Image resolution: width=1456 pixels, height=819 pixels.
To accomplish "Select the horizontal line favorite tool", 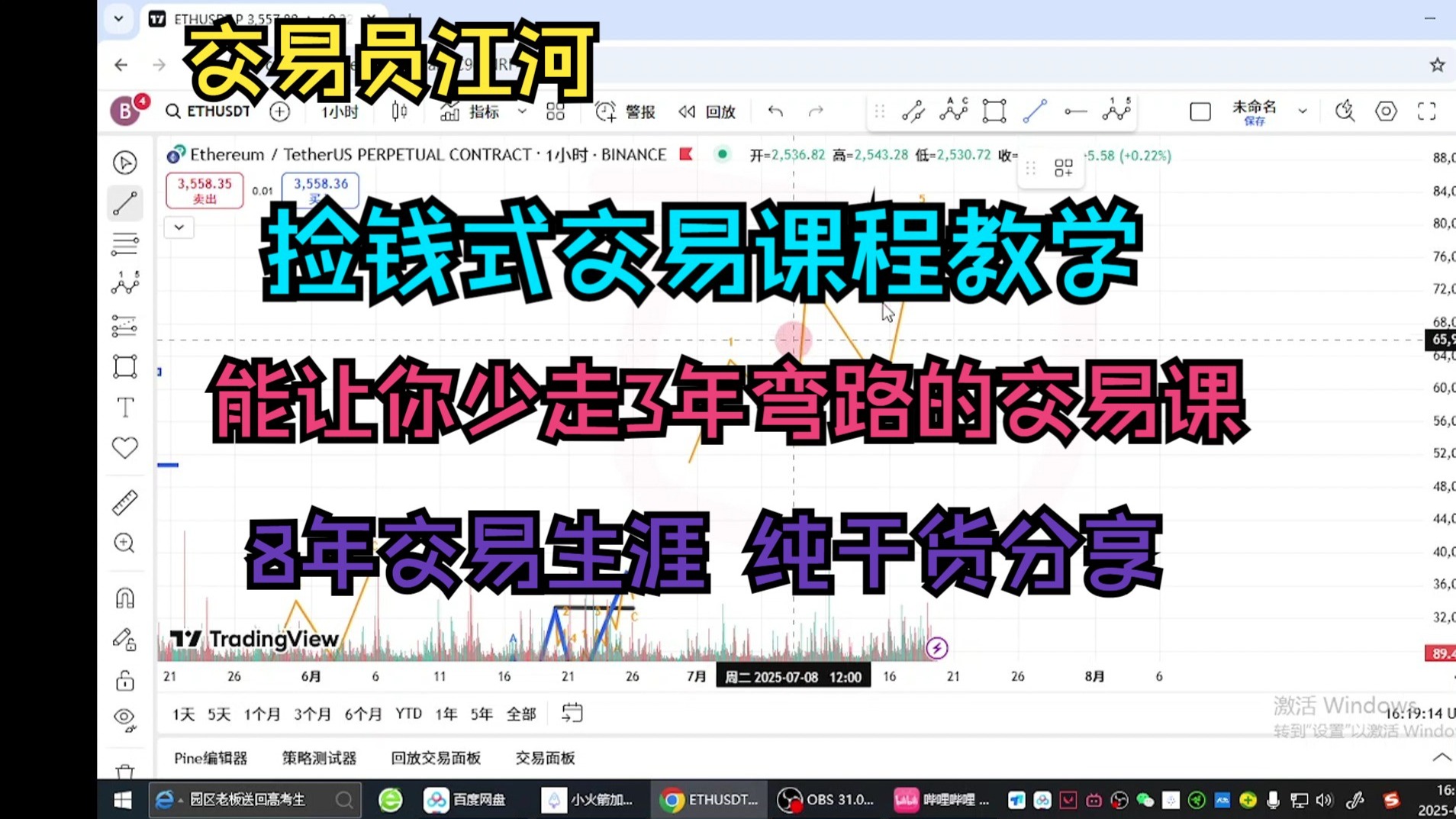I will (x=1075, y=111).
